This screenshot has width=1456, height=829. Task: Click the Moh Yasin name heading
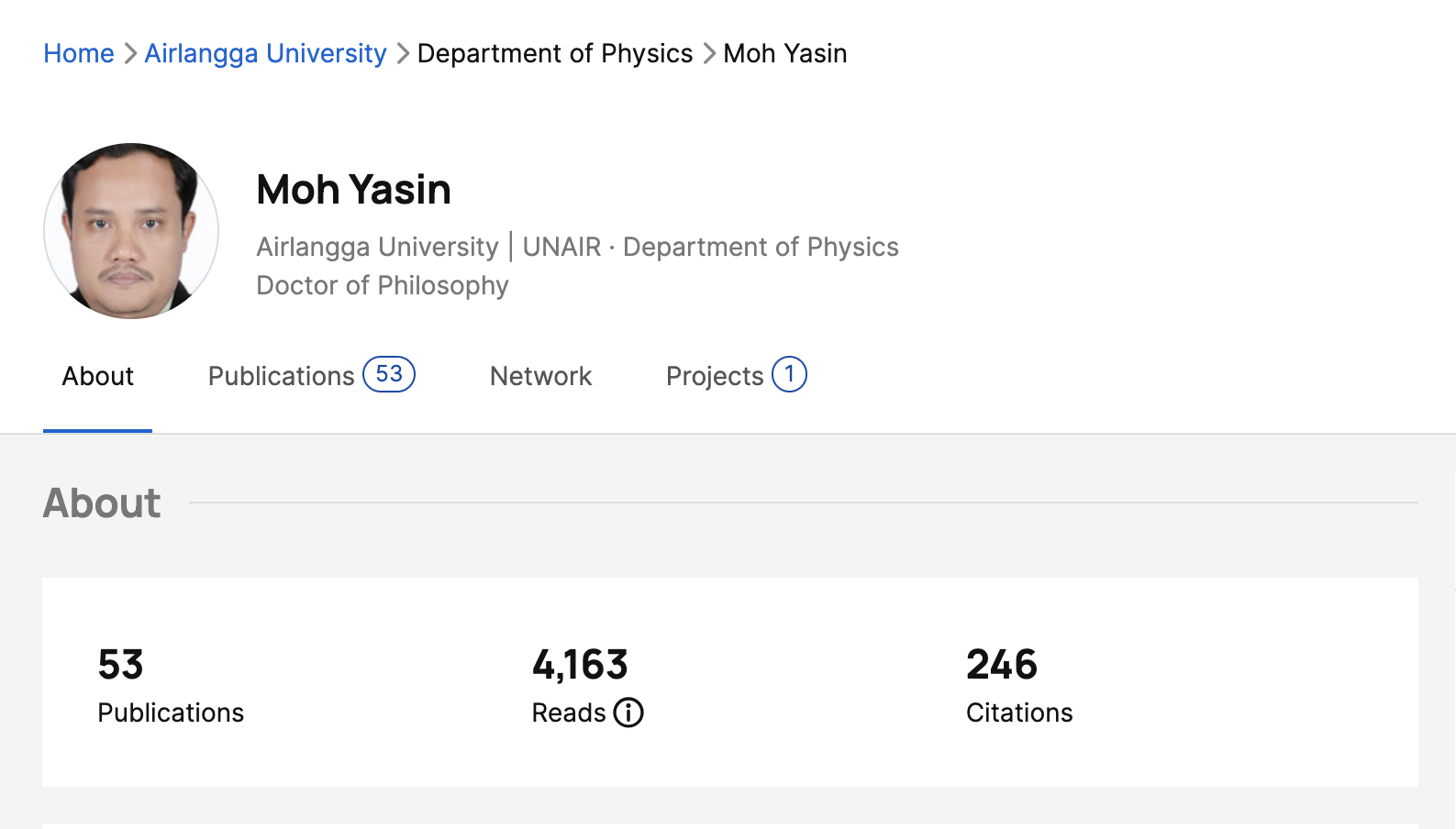click(x=353, y=190)
